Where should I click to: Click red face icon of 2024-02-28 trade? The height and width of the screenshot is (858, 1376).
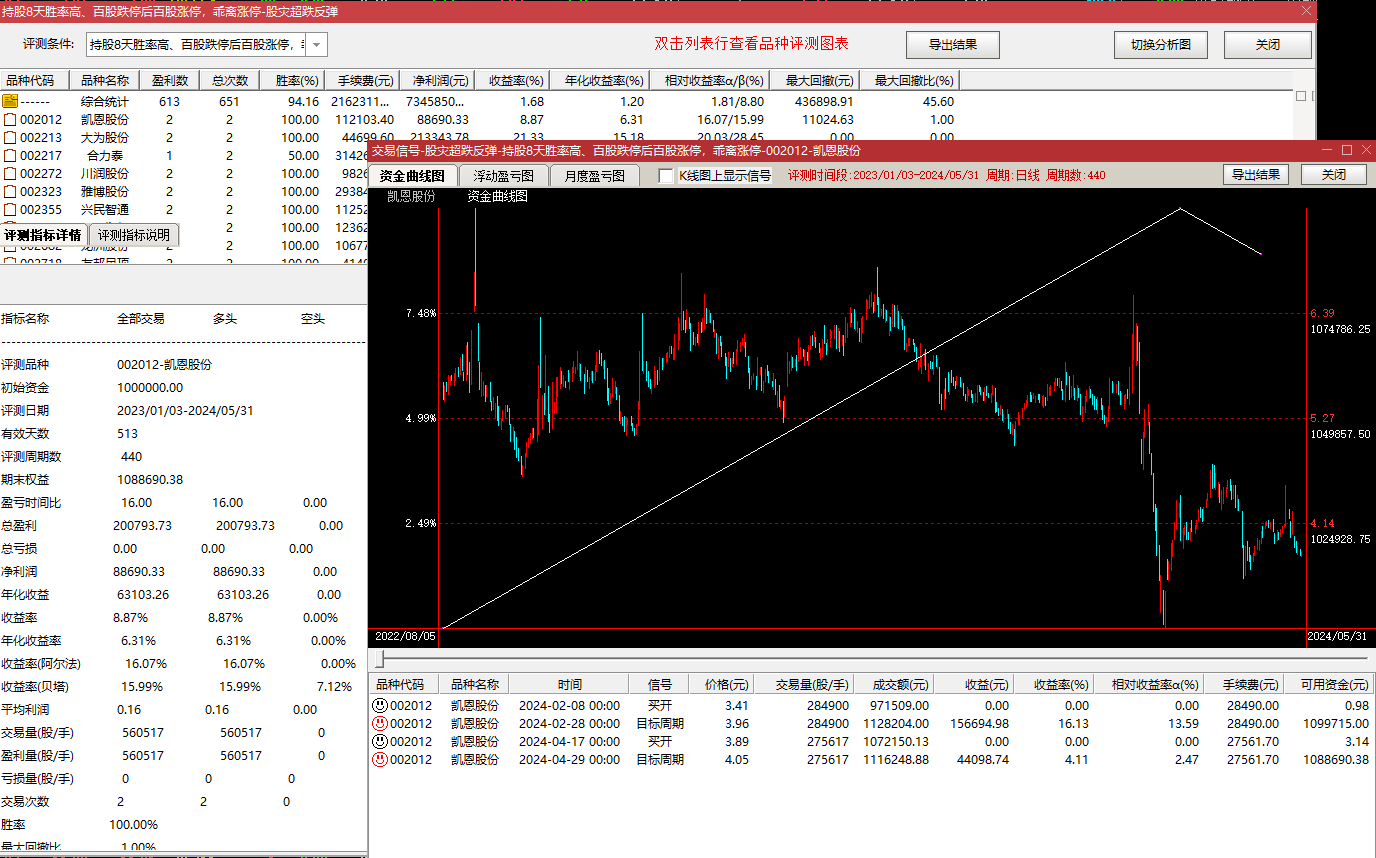point(380,723)
